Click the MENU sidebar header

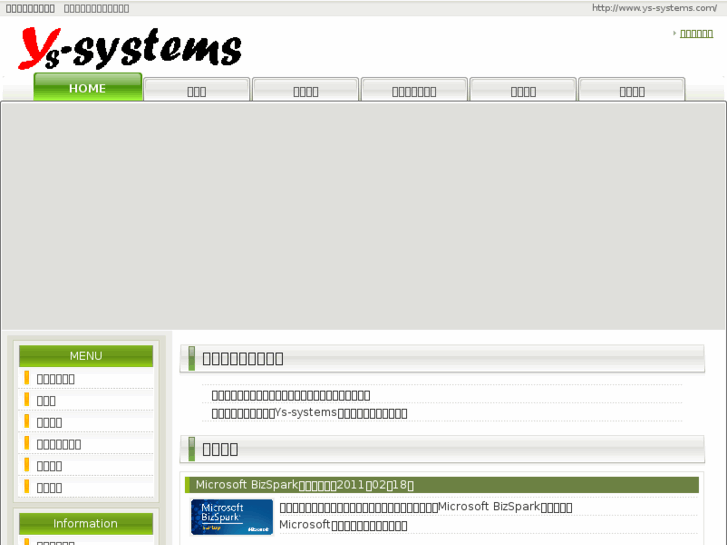(x=86, y=356)
